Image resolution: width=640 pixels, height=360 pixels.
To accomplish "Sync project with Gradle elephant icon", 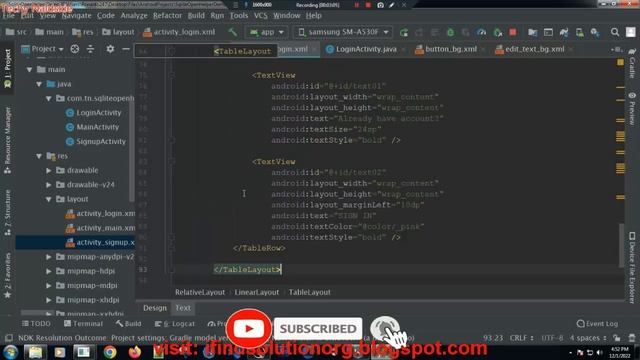I will coord(564,32).
